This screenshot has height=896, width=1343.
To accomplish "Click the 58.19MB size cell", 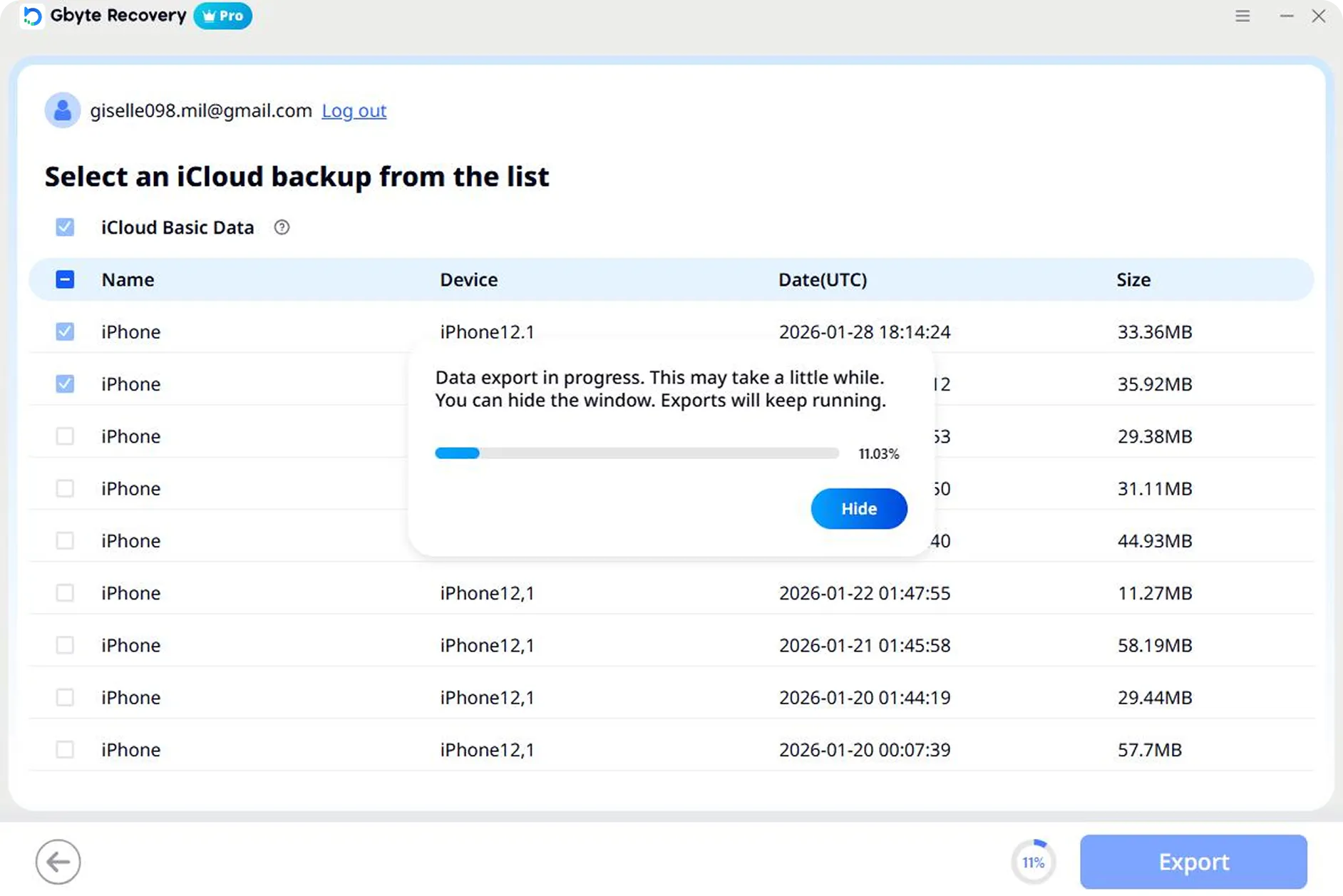I will click(1155, 645).
